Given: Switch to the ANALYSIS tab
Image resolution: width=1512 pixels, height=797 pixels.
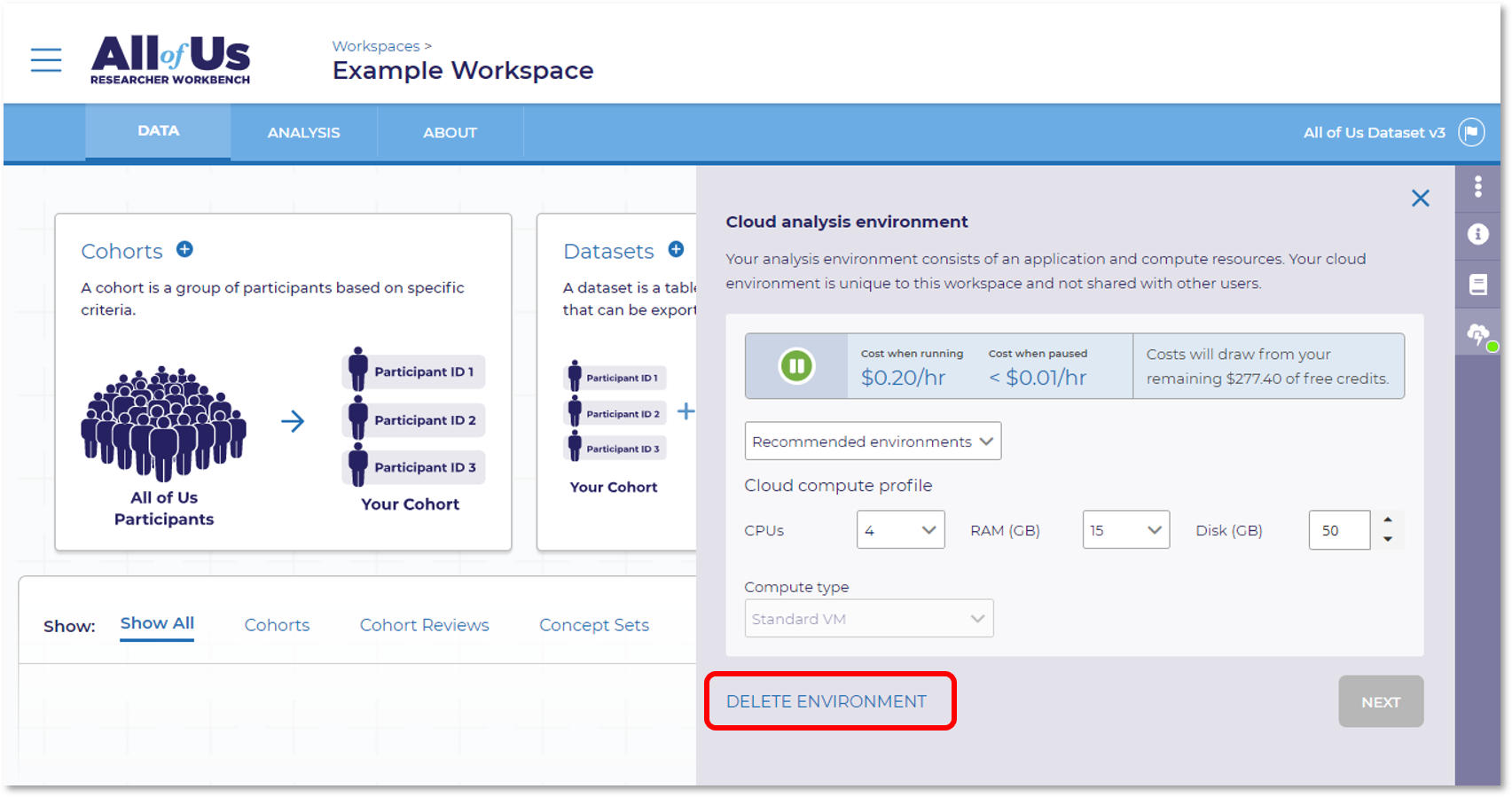Looking at the screenshot, I should pyautogui.click(x=303, y=133).
